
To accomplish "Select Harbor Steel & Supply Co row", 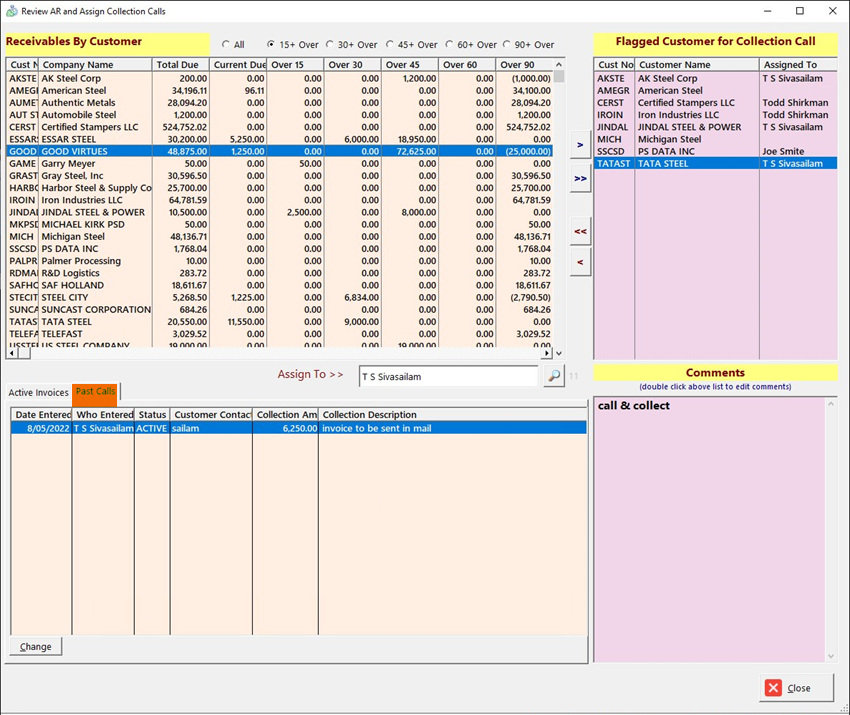I will click(280, 188).
